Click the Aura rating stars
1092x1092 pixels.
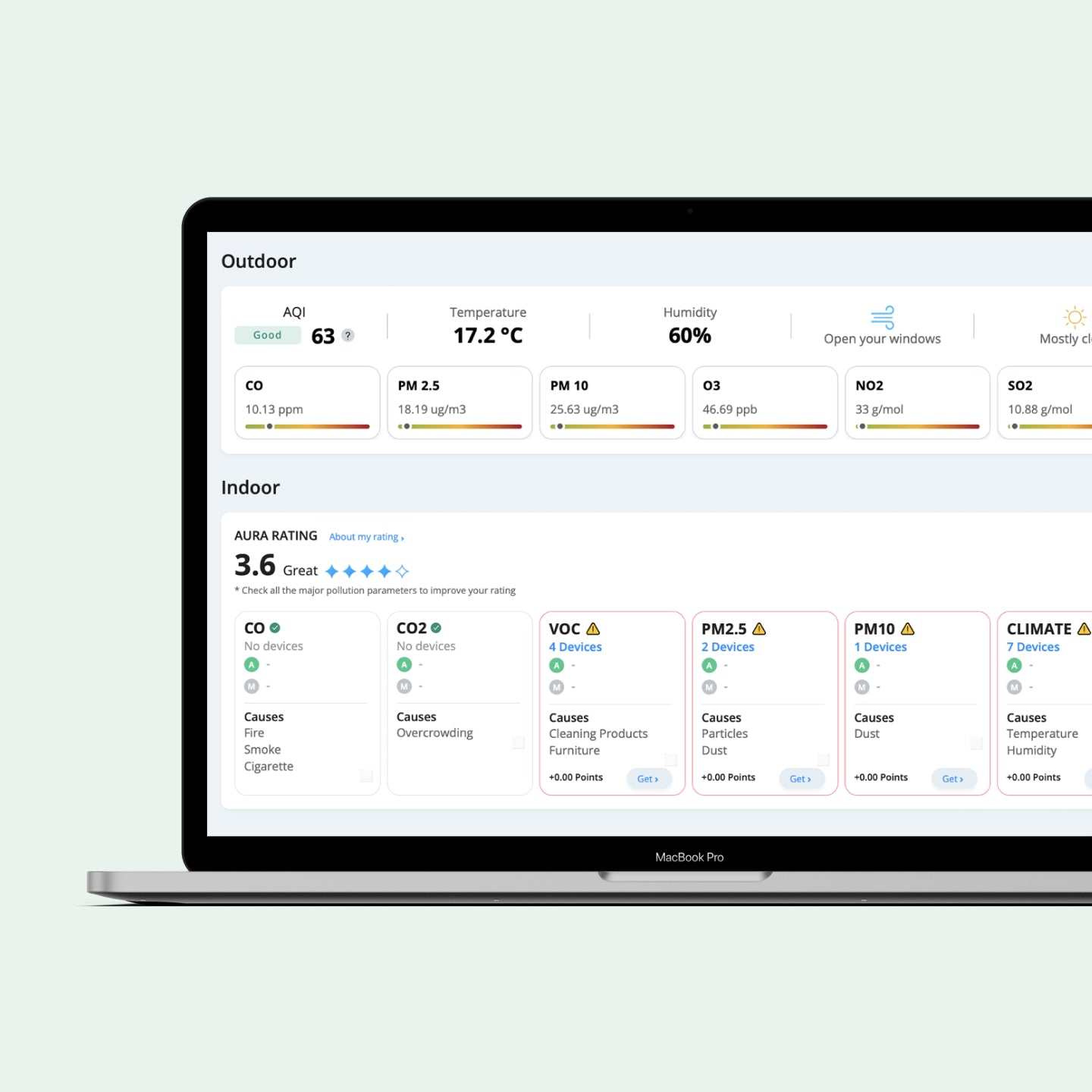[367, 571]
